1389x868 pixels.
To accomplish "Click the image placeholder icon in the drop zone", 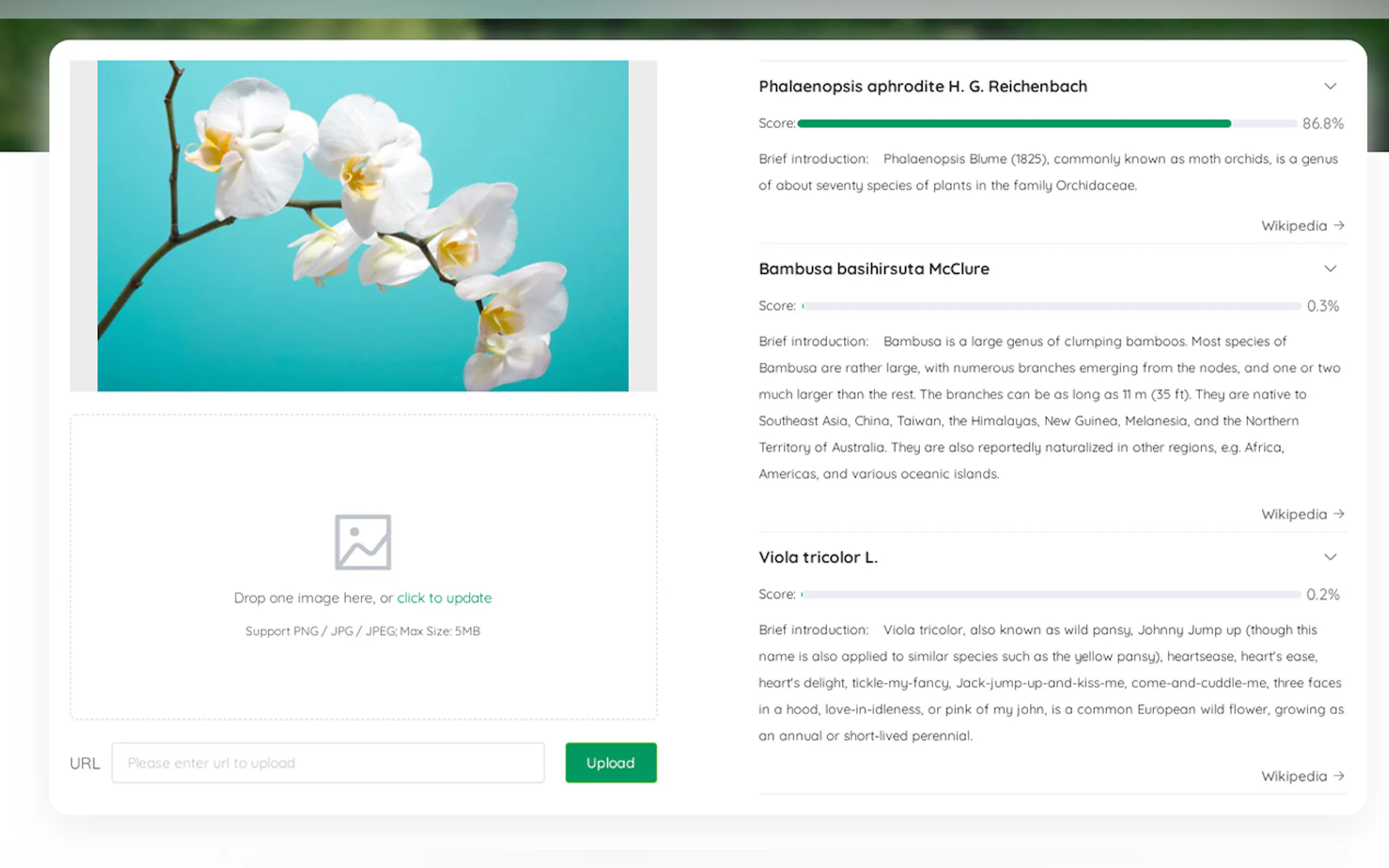I will coord(363,542).
